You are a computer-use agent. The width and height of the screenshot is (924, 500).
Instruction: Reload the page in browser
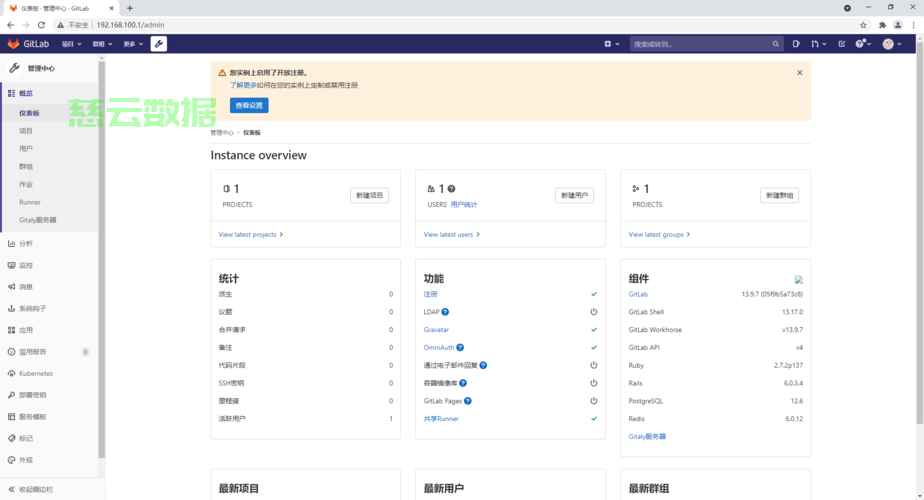tap(41, 25)
